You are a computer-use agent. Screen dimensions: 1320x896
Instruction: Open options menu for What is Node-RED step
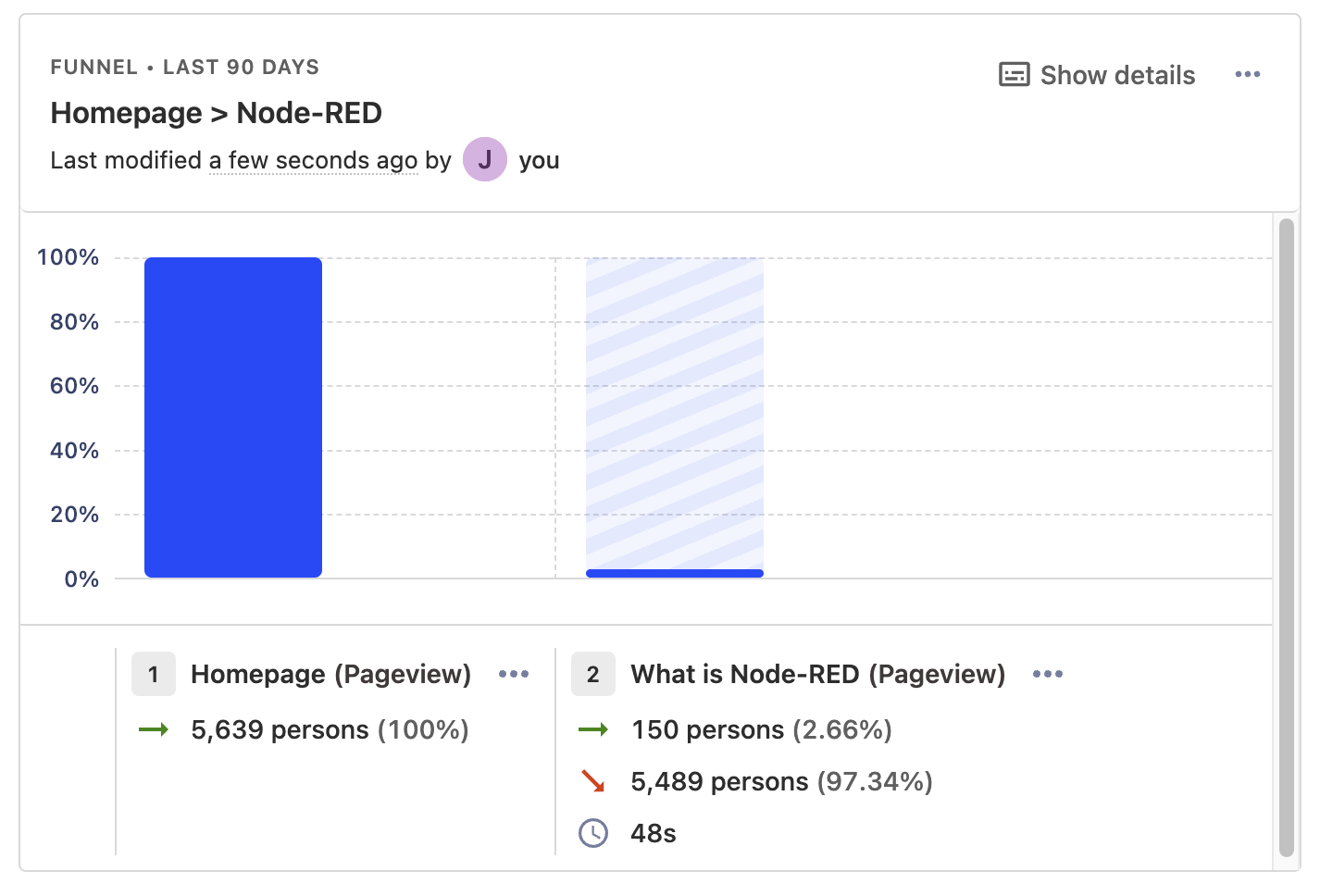[1048, 675]
